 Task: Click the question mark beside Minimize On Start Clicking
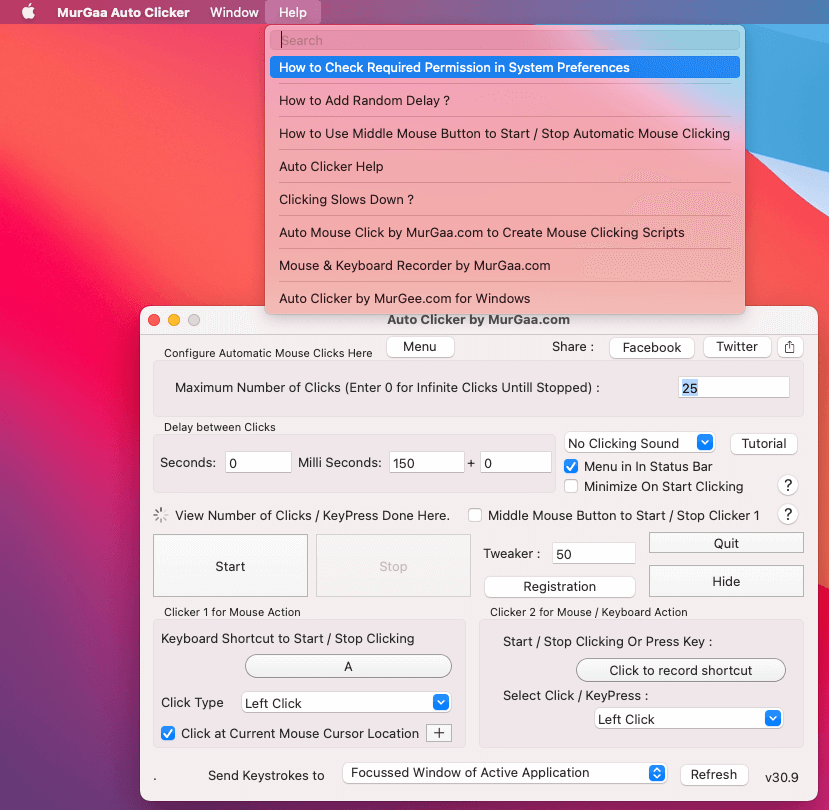tap(788, 486)
